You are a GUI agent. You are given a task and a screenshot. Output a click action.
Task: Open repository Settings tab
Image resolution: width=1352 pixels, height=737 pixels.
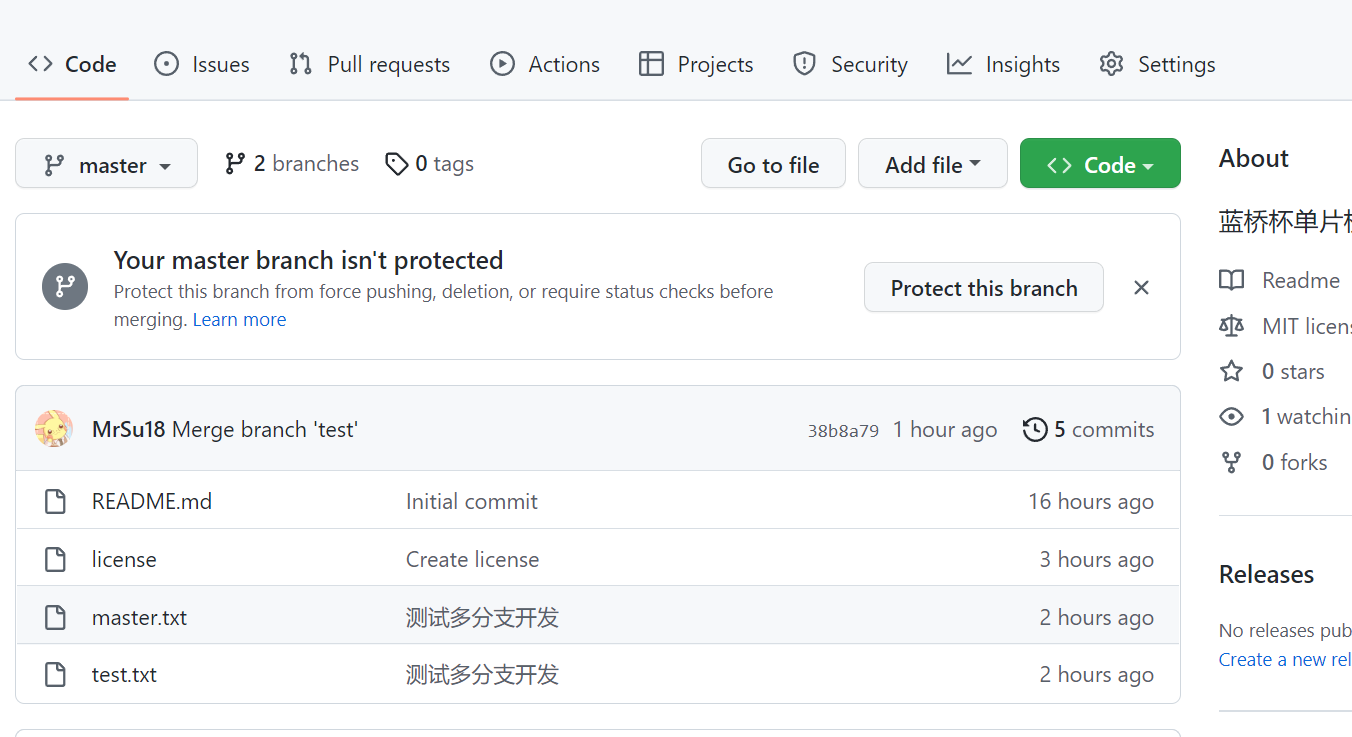click(1157, 64)
